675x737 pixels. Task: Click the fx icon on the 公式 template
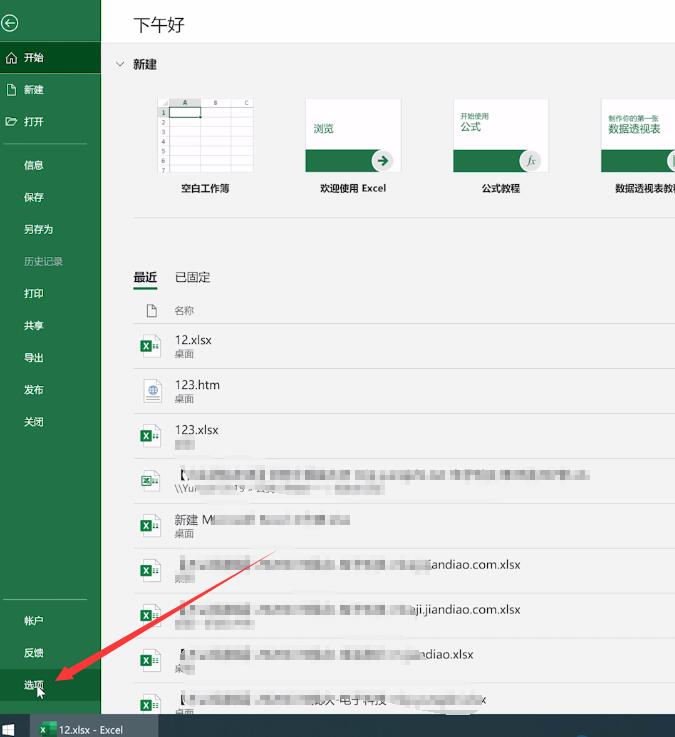click(x=530, y=161)
